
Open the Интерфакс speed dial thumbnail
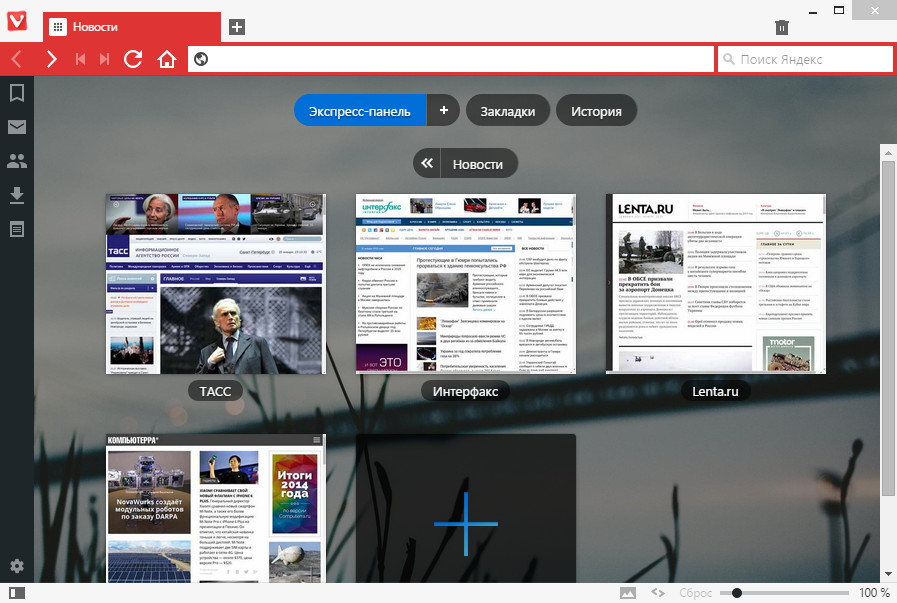point(466,284)
